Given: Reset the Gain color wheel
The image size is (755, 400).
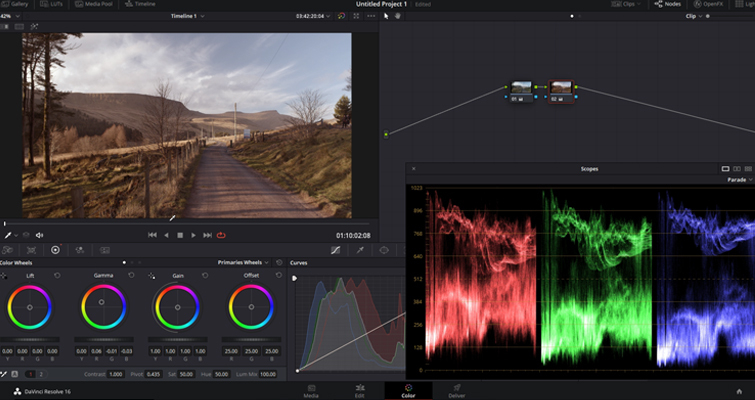Looking at the screenshot, I should coord(205,275).
